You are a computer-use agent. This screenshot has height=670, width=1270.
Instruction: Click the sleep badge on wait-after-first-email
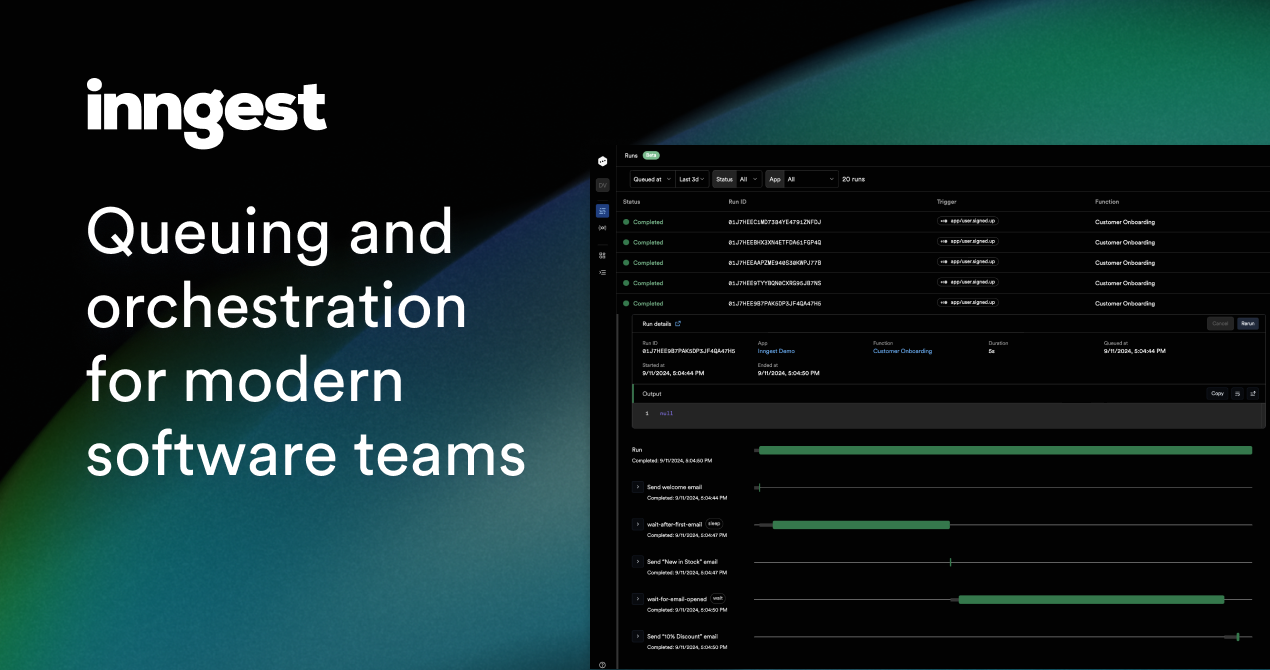[x=714, y=523]
